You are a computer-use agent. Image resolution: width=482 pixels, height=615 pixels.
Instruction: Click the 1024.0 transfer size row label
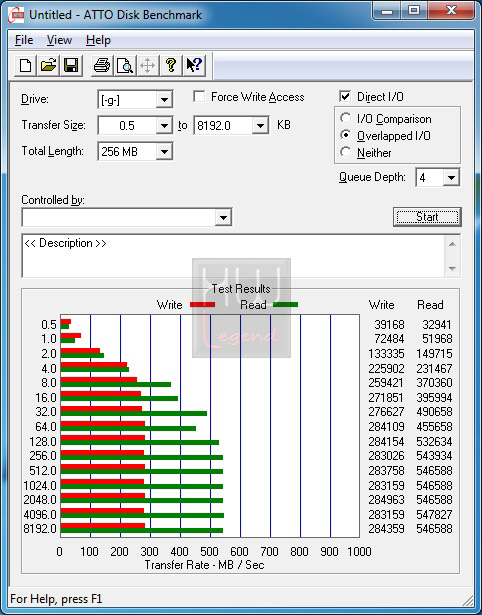(40, 486)
